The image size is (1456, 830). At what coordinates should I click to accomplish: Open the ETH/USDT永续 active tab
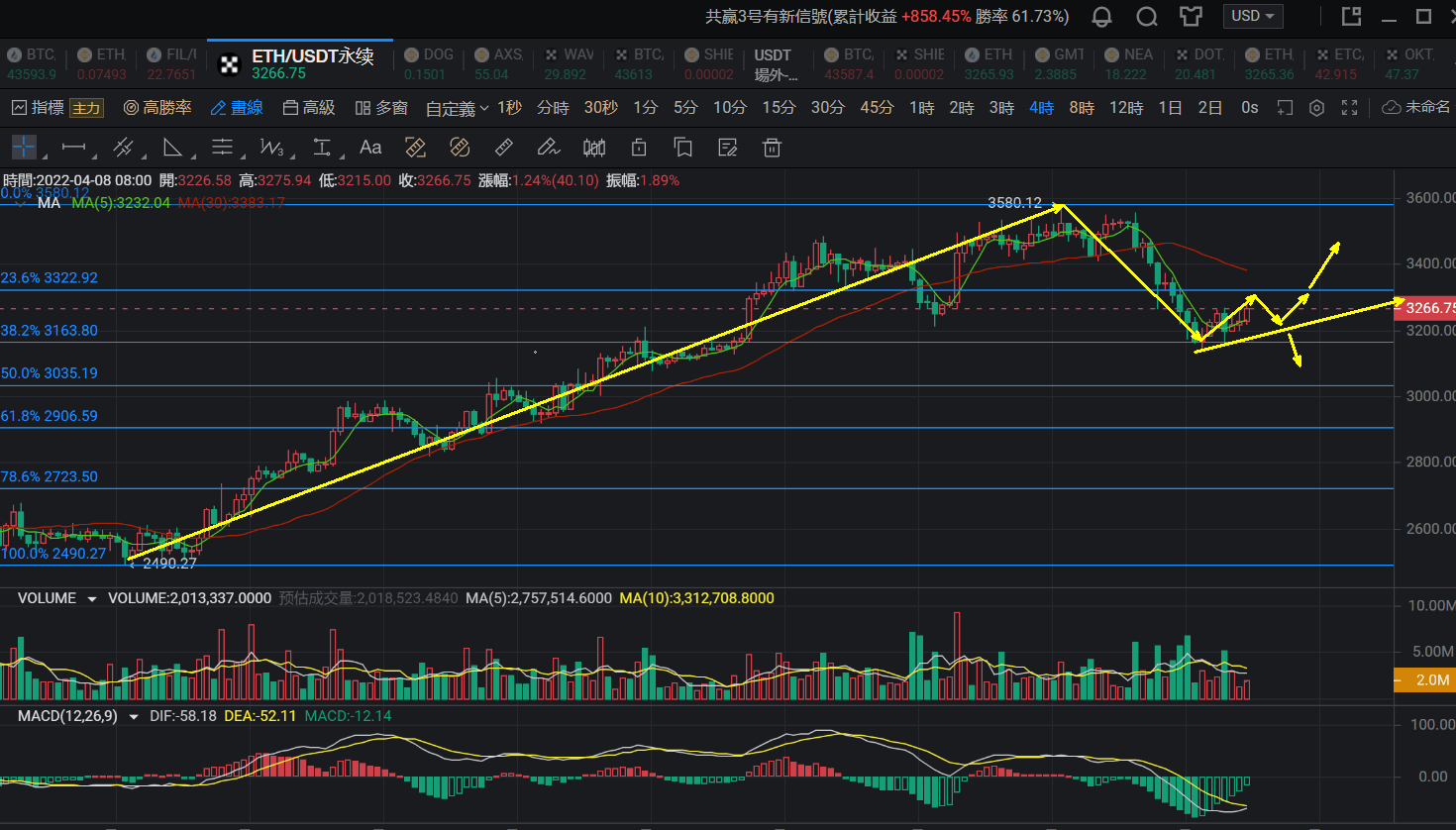coord(300,63)
